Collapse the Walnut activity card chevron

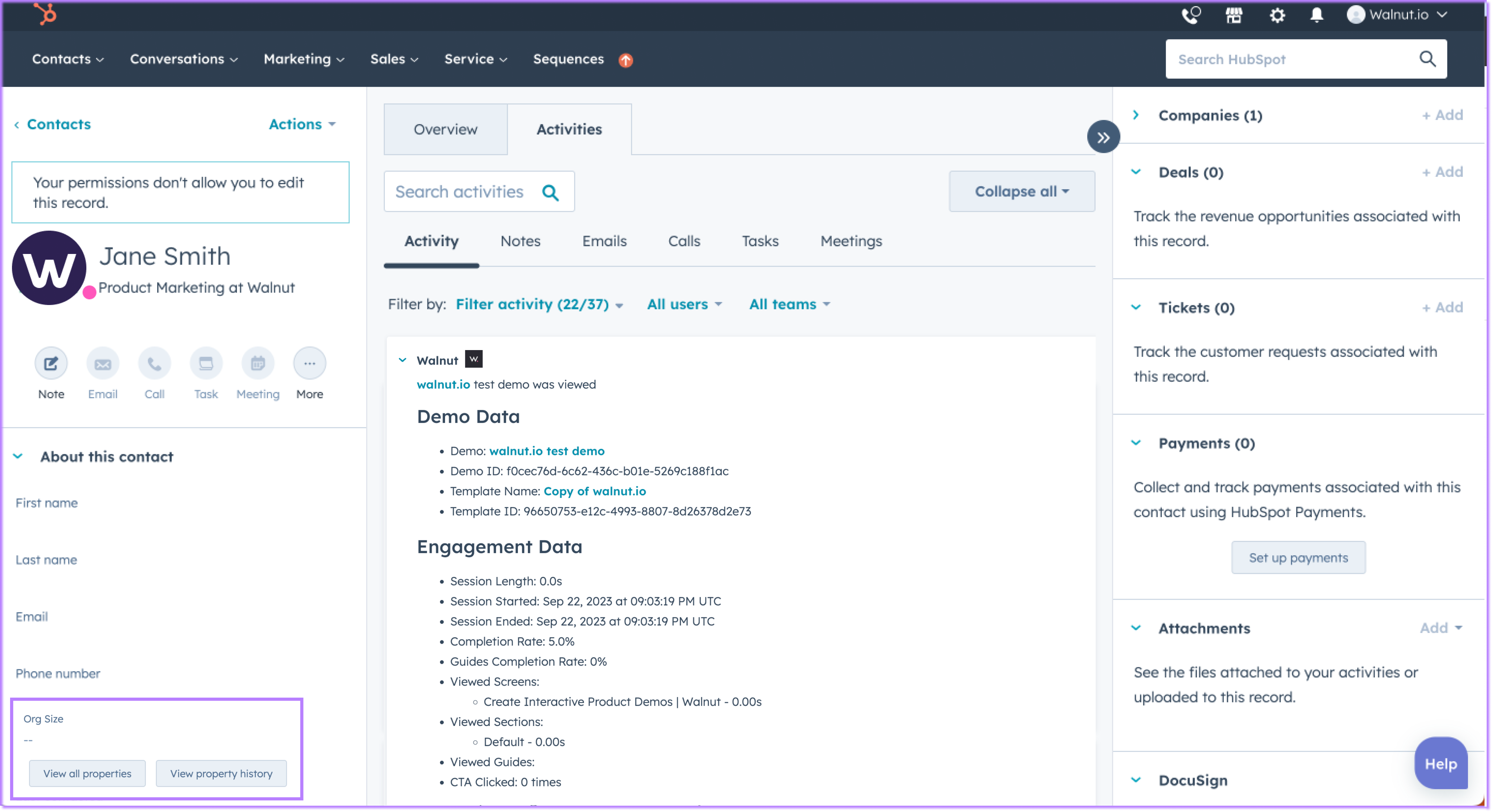click(402, 360)
